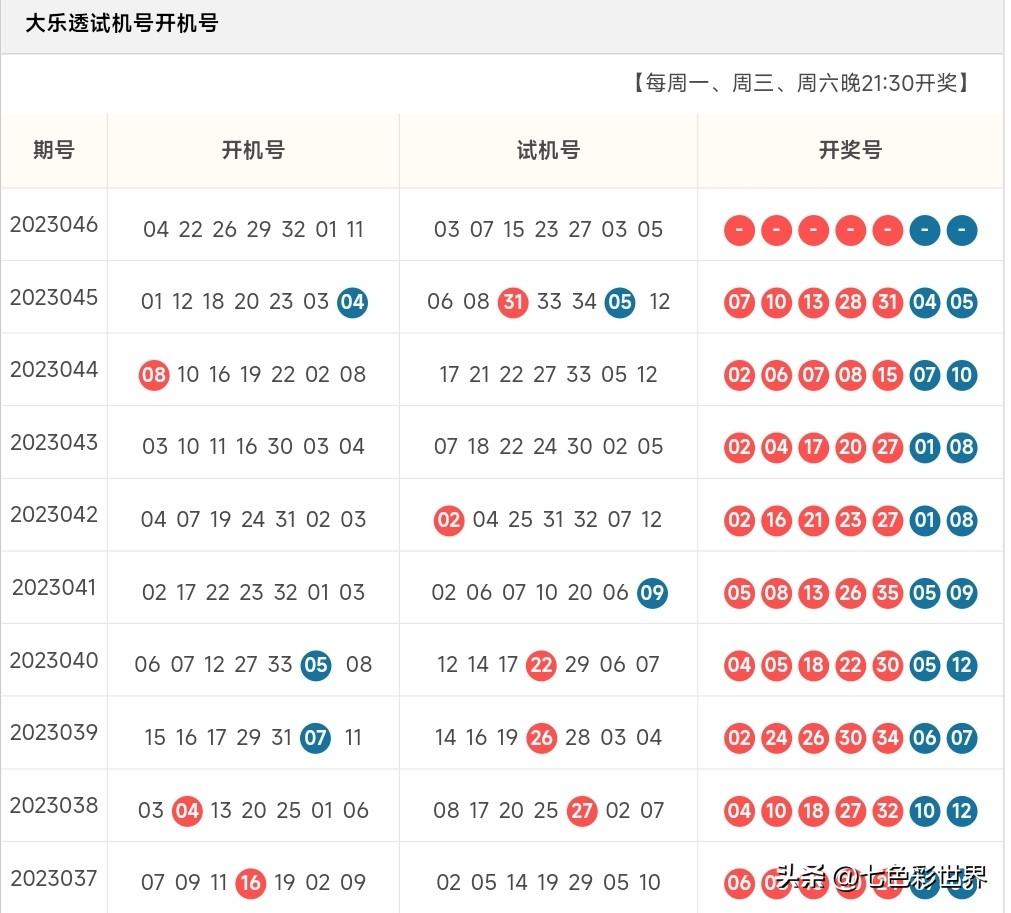This screenshot has height=913, width=1011.
Task: Click period number 2023040
Action: [54, 660]
